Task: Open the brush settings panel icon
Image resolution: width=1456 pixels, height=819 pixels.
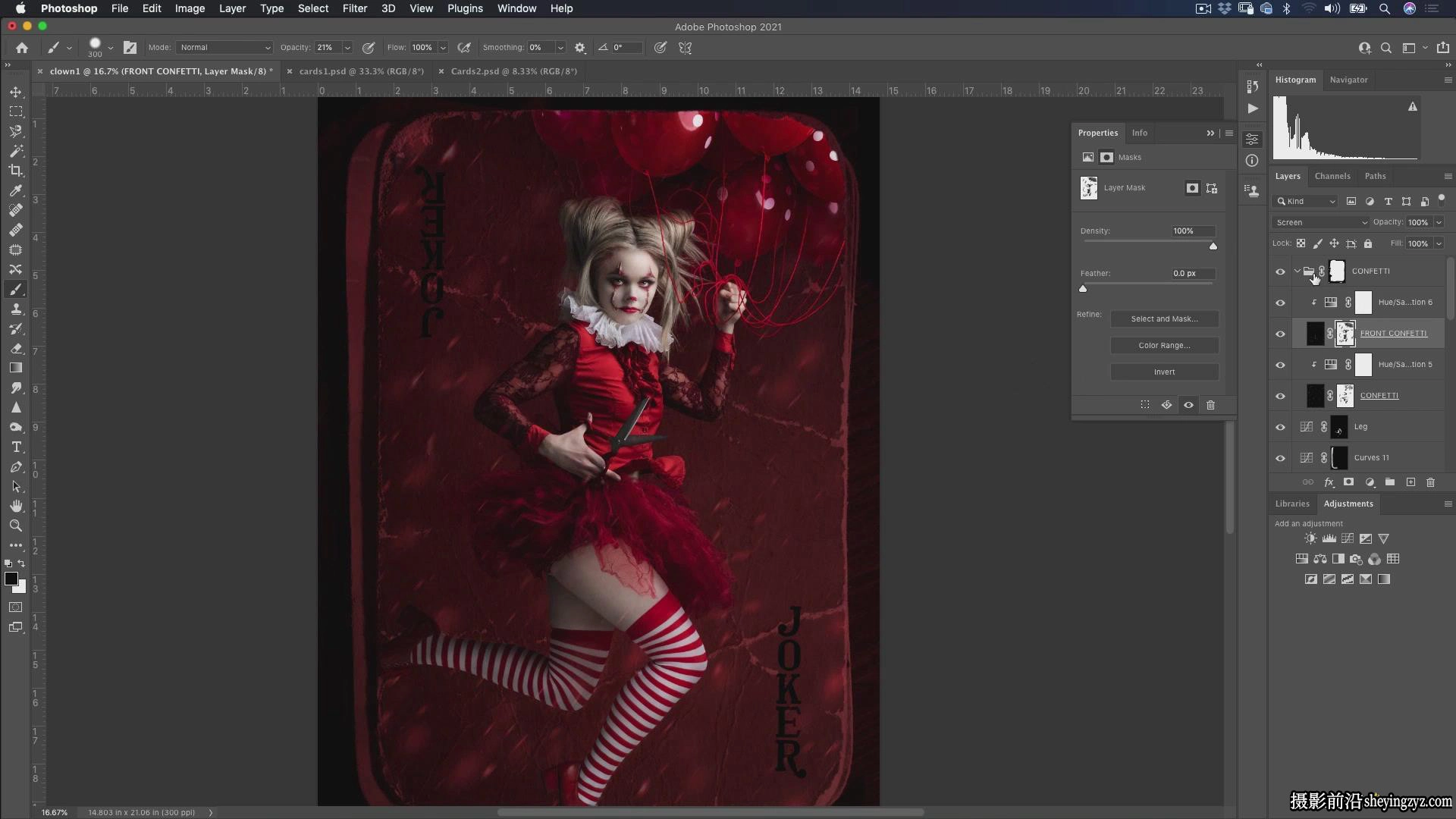Action: [130, 47]
